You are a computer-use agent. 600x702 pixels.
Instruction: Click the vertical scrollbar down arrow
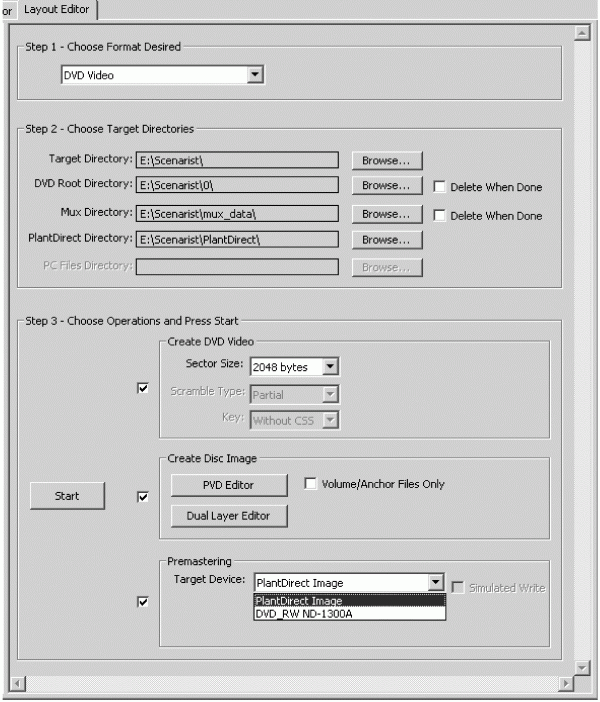[x=582, y=668]
